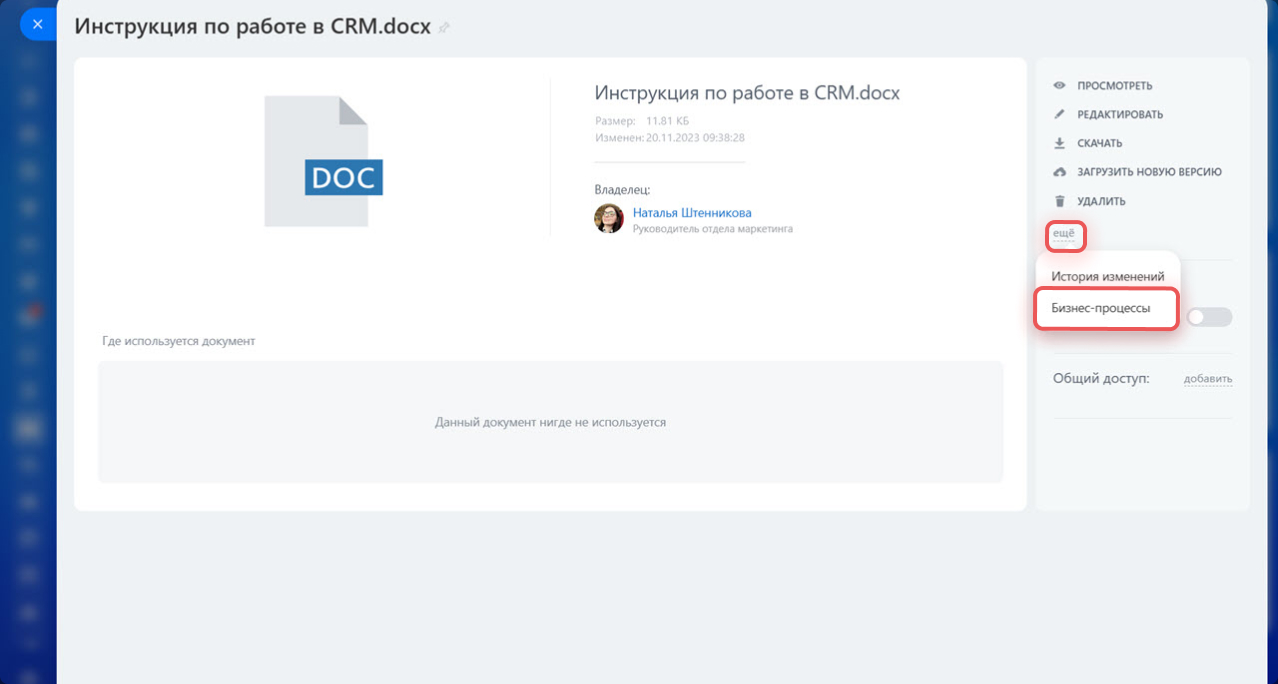Close the document panel with the X button
Viewport: 1278px width, 684px height.
point(37,24)
